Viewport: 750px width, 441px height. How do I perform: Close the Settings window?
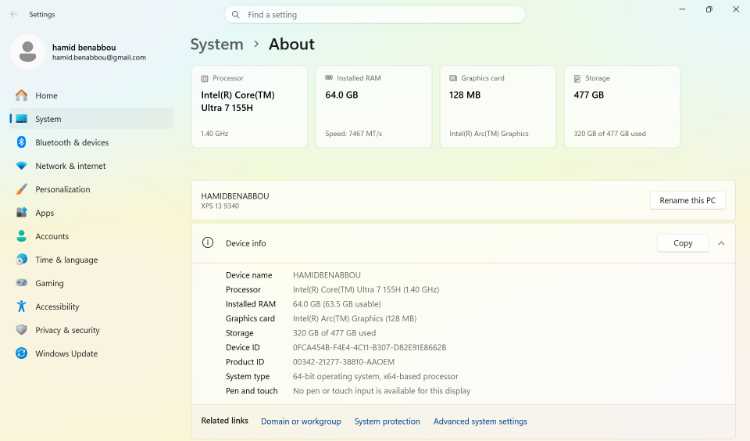pos(736,9)
